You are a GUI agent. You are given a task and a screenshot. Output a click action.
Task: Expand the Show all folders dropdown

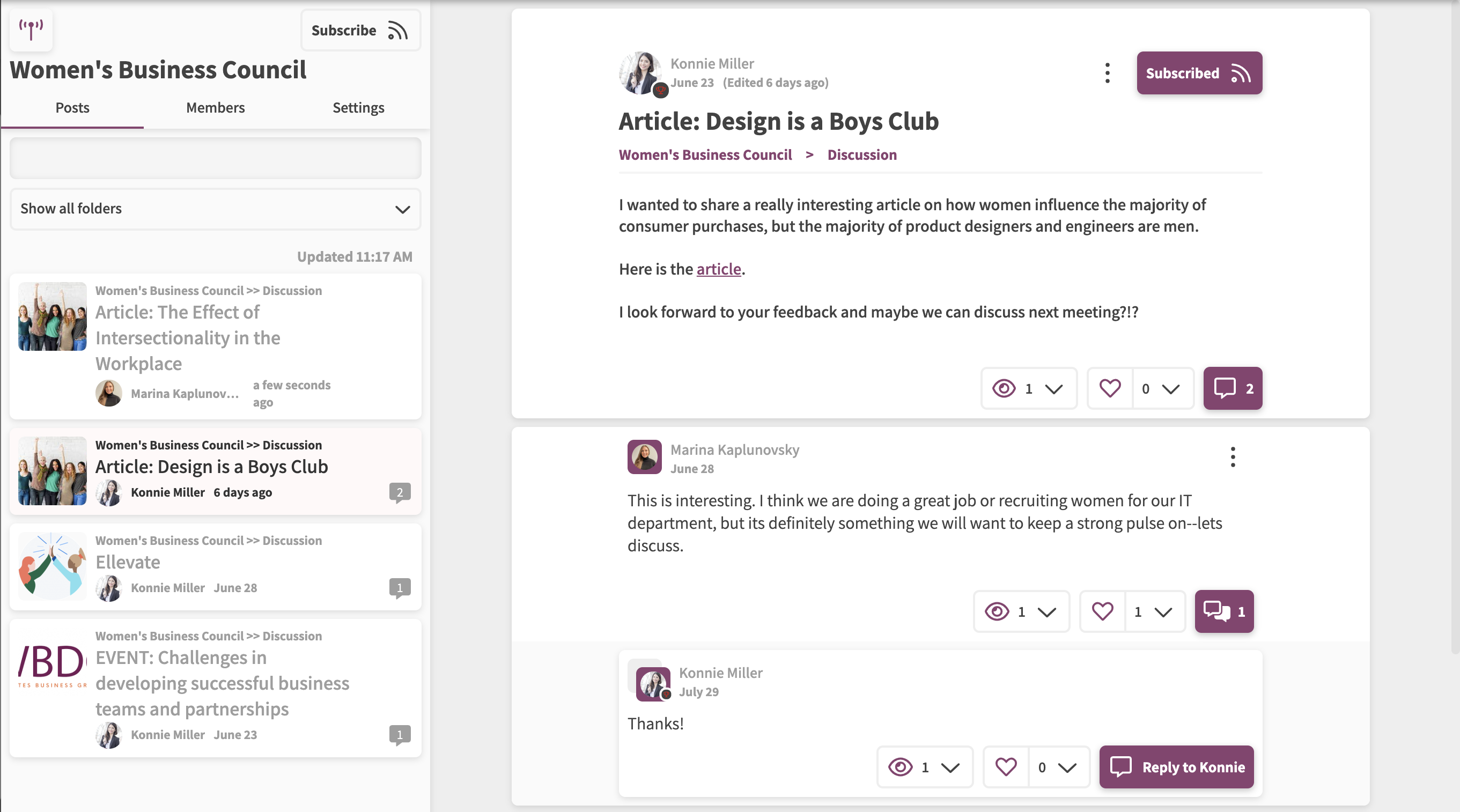216,209
